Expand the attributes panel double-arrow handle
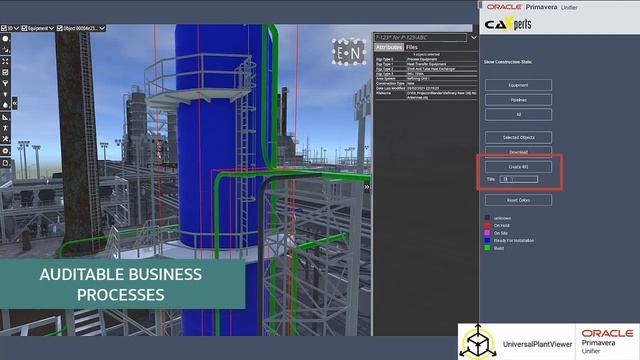 [x=367, y=187]
